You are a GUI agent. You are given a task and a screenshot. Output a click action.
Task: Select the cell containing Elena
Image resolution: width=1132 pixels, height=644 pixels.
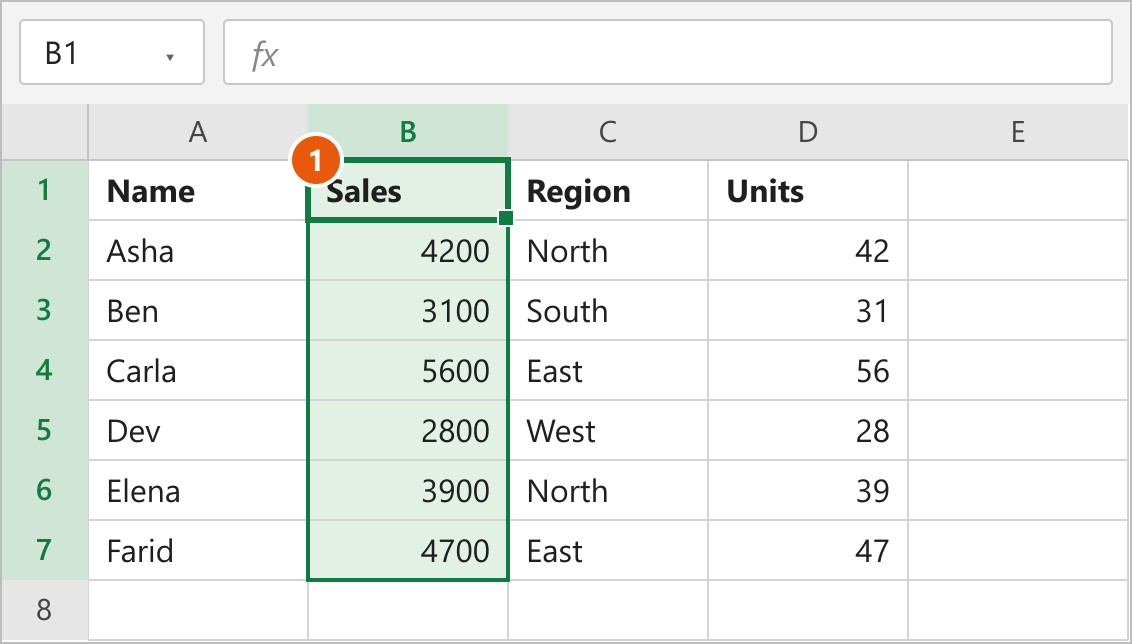click(198, 489)
